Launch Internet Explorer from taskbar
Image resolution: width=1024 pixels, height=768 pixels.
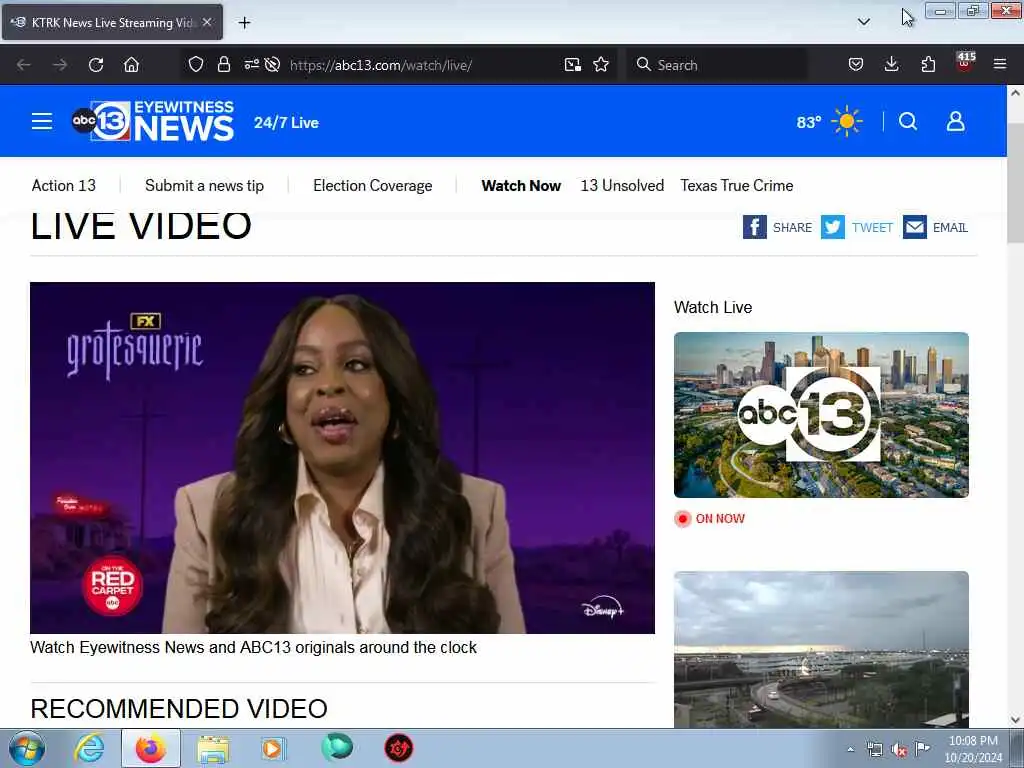click(89, 748)
